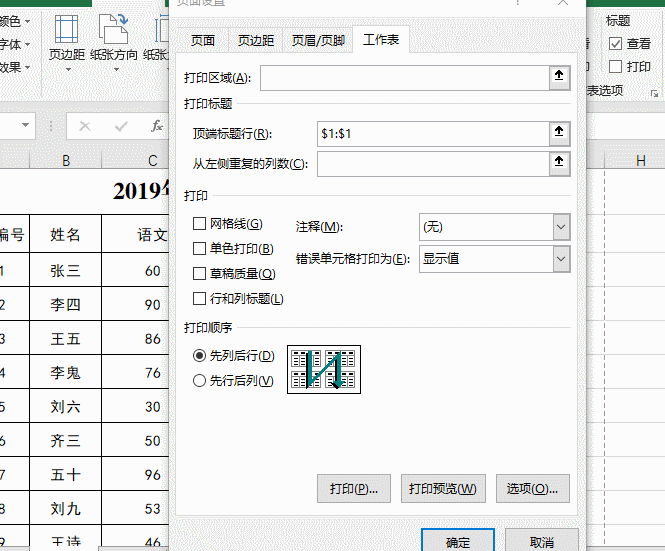The width and height of the screenshot is (665, 551).
Task: Click the cell containing 王五
Action: tap(65, 338)
